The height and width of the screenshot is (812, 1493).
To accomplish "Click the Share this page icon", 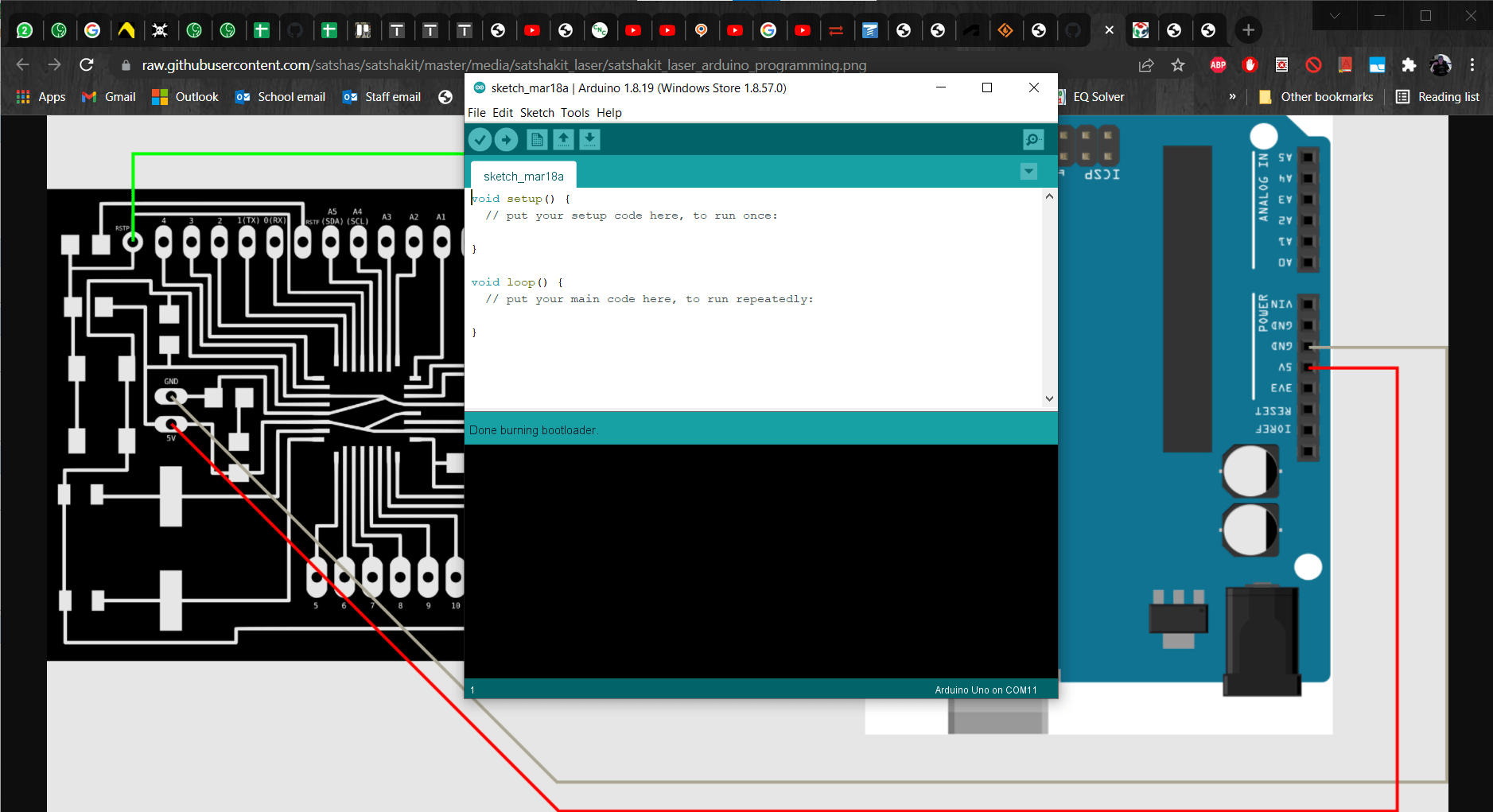I will click(1146, 65).
